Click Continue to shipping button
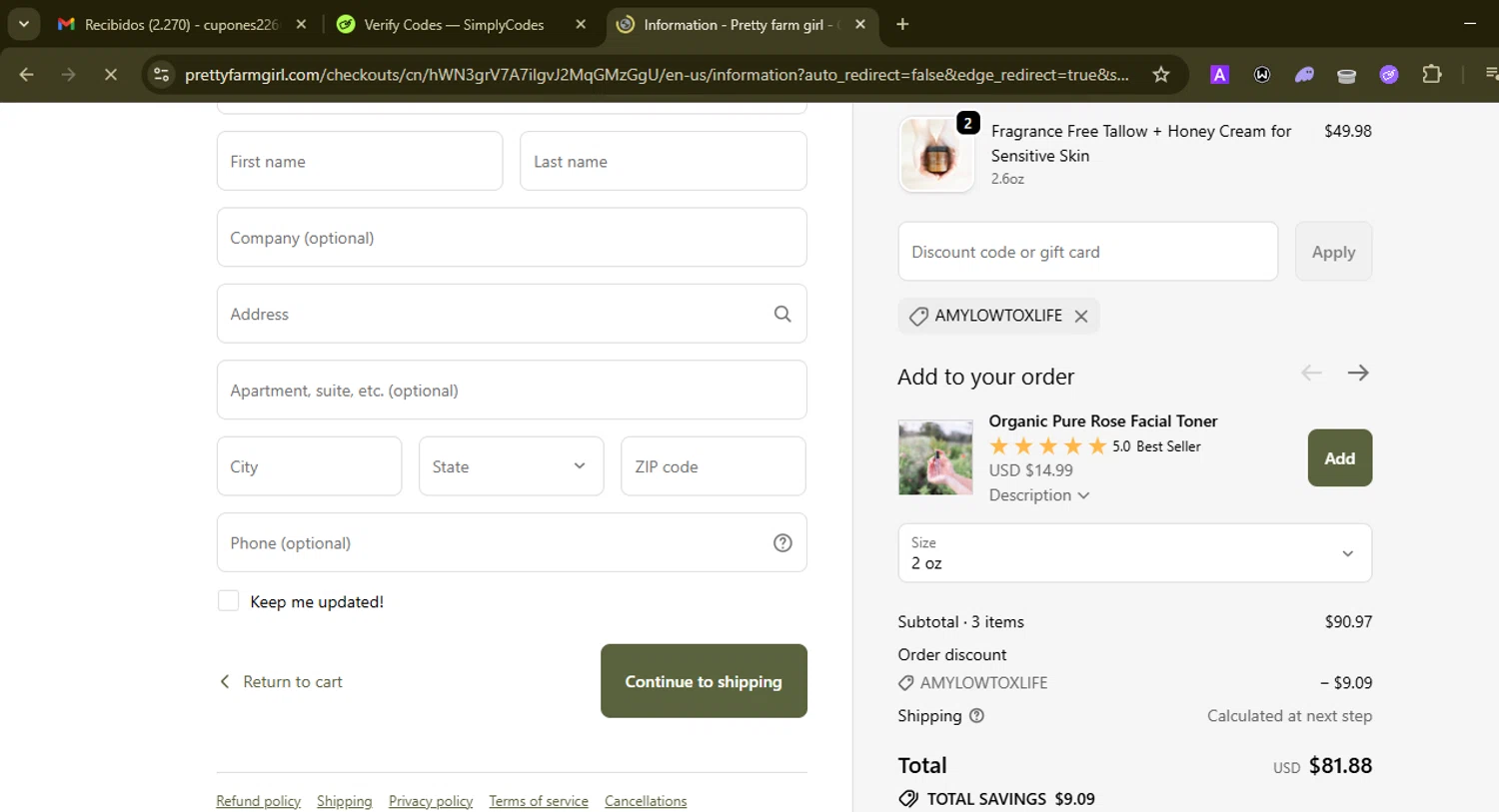 [x=704, y=681]
